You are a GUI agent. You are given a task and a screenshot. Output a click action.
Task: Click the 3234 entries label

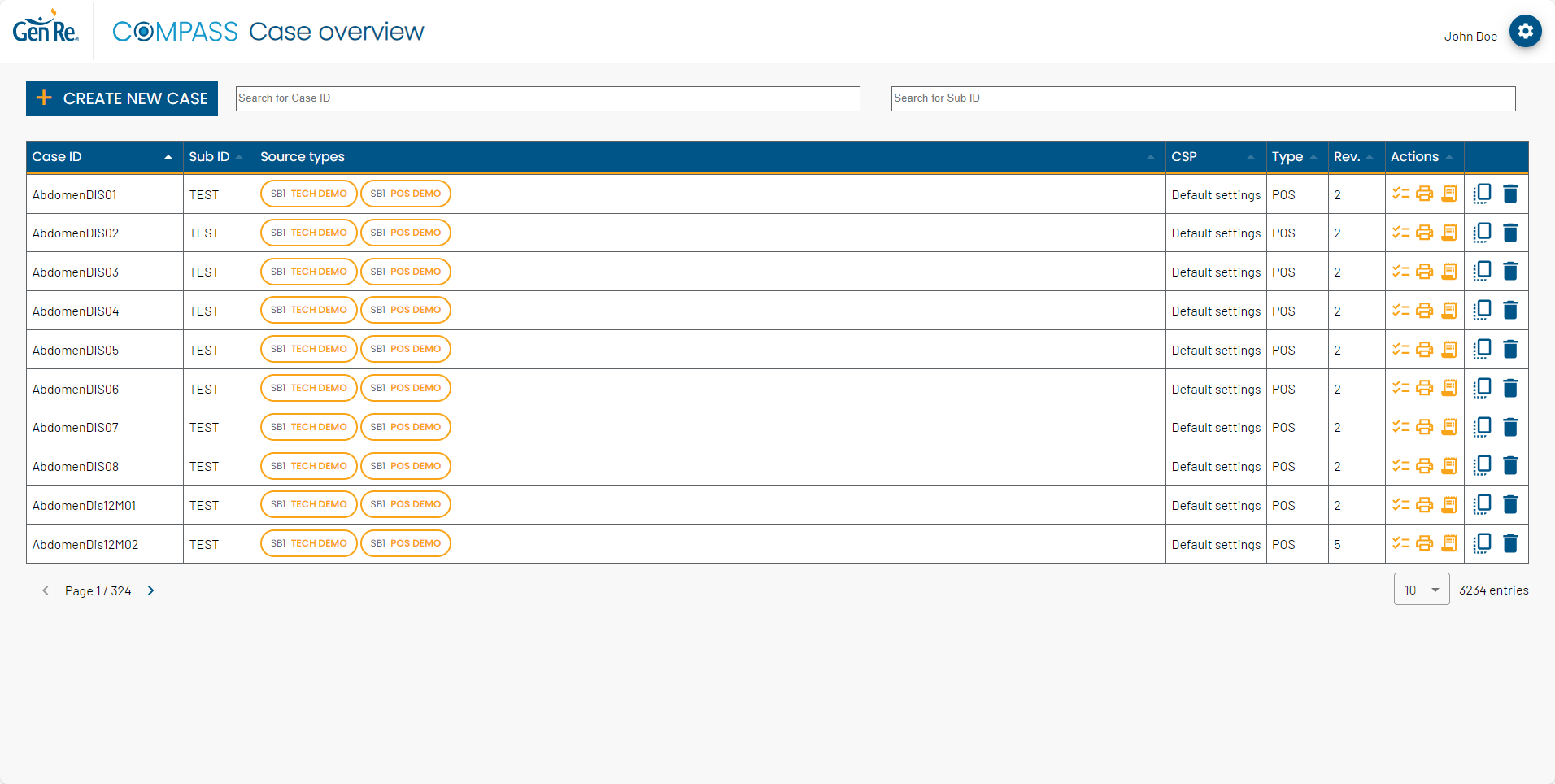click(1493, 590)
